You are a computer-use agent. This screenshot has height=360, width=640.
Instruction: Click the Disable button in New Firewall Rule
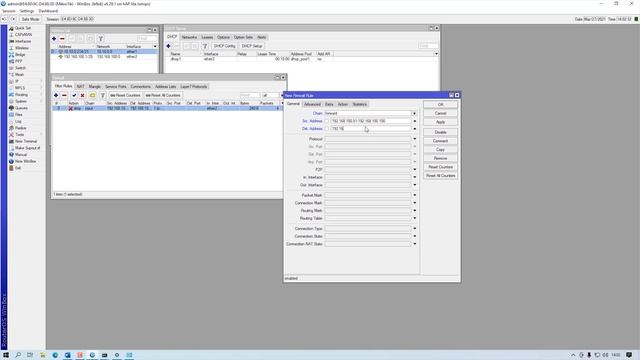tap(440, 132)
